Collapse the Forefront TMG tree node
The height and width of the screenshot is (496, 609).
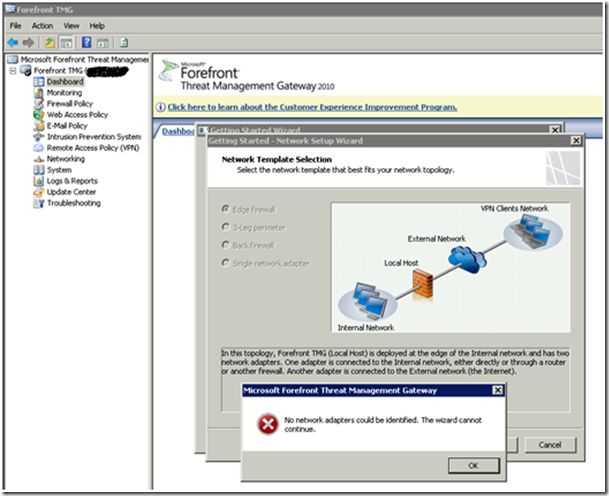coord(13,71)
